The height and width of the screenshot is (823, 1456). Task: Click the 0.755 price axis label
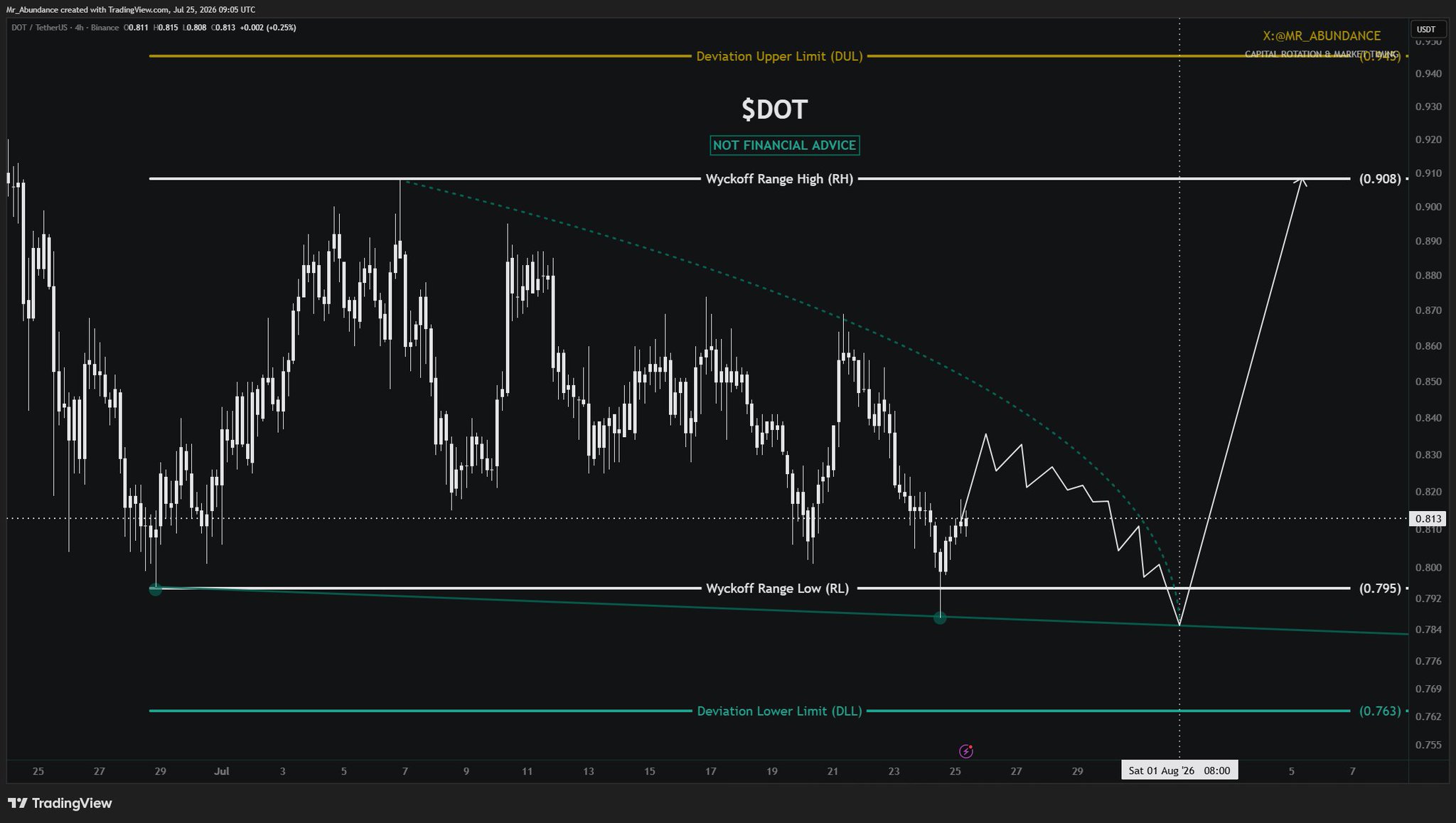coord(1428,745)
